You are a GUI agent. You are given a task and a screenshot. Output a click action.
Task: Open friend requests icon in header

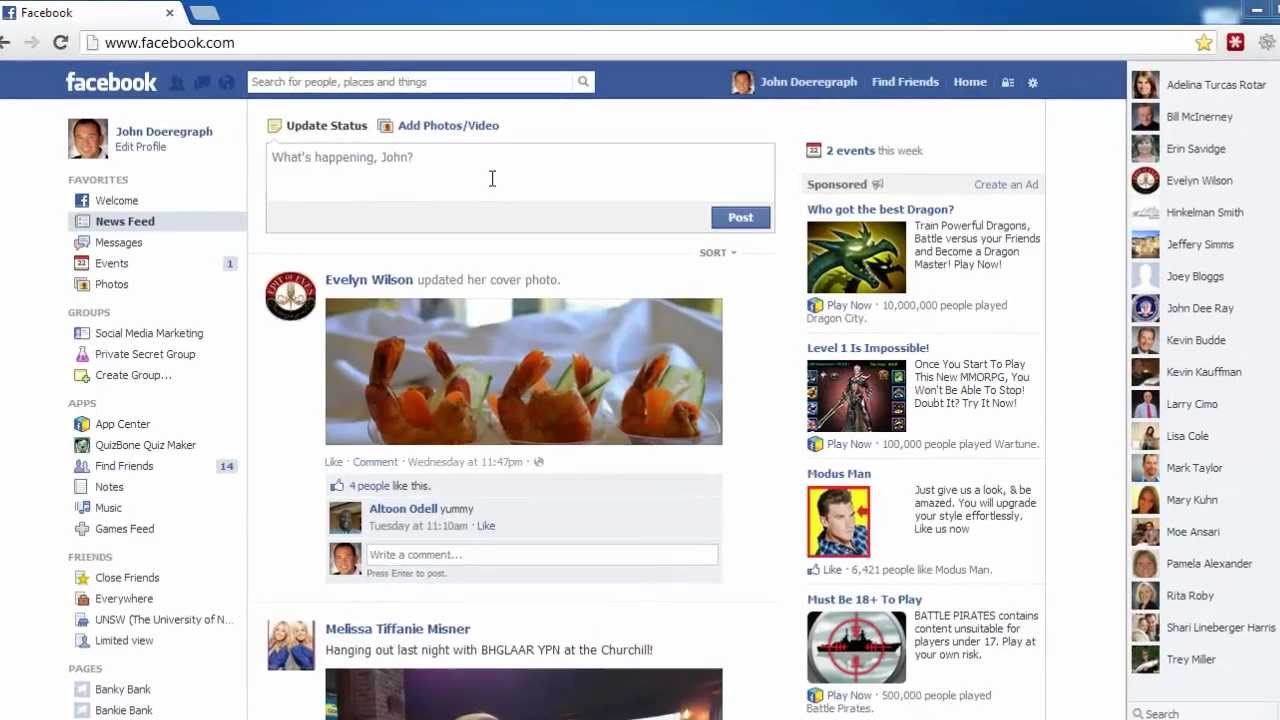[x=177, y=83]
